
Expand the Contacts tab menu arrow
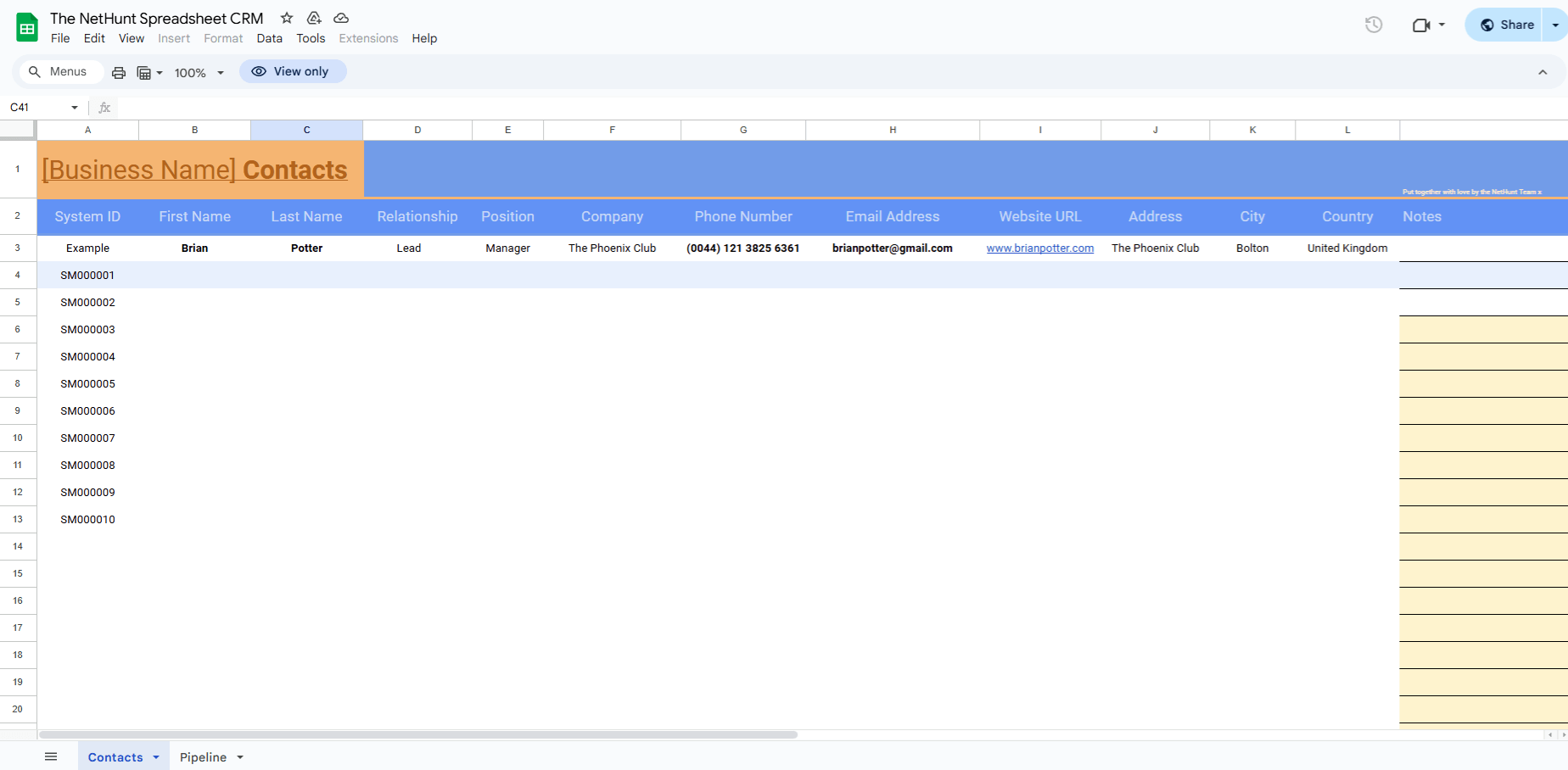[156, 756]
